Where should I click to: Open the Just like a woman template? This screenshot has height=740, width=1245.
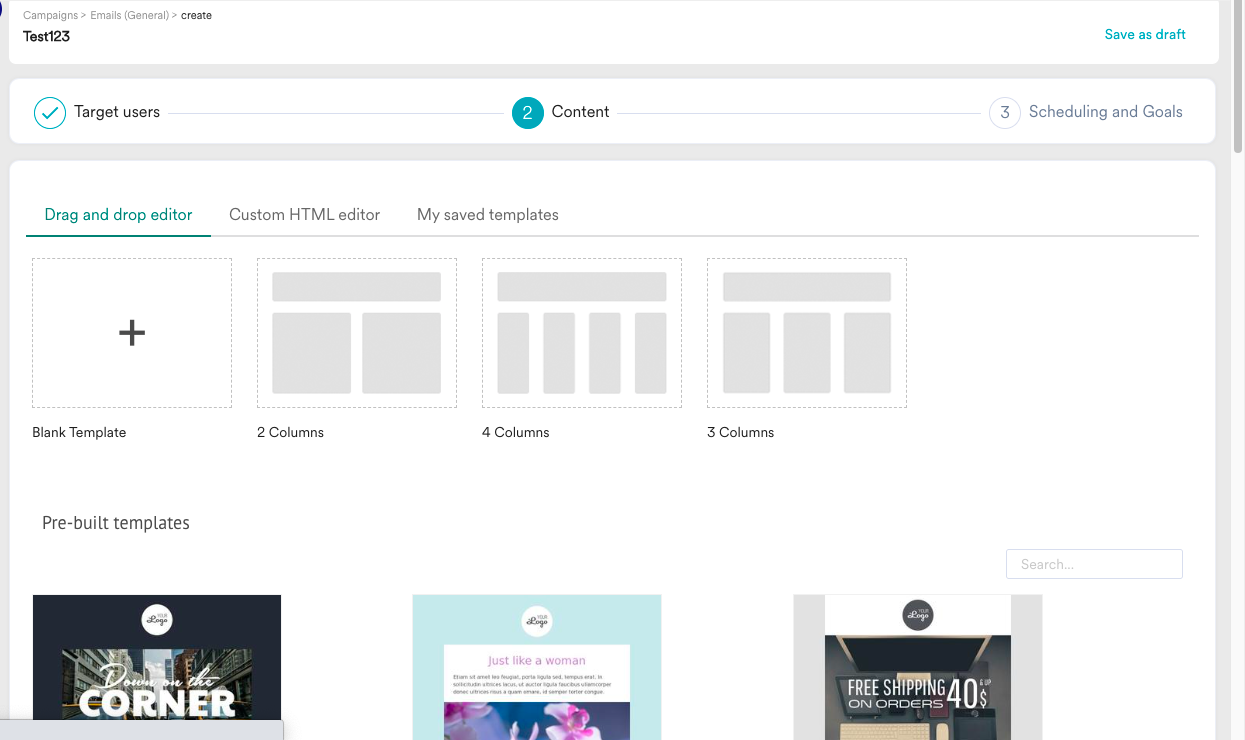pyautogui.click(x=537, y=667)
